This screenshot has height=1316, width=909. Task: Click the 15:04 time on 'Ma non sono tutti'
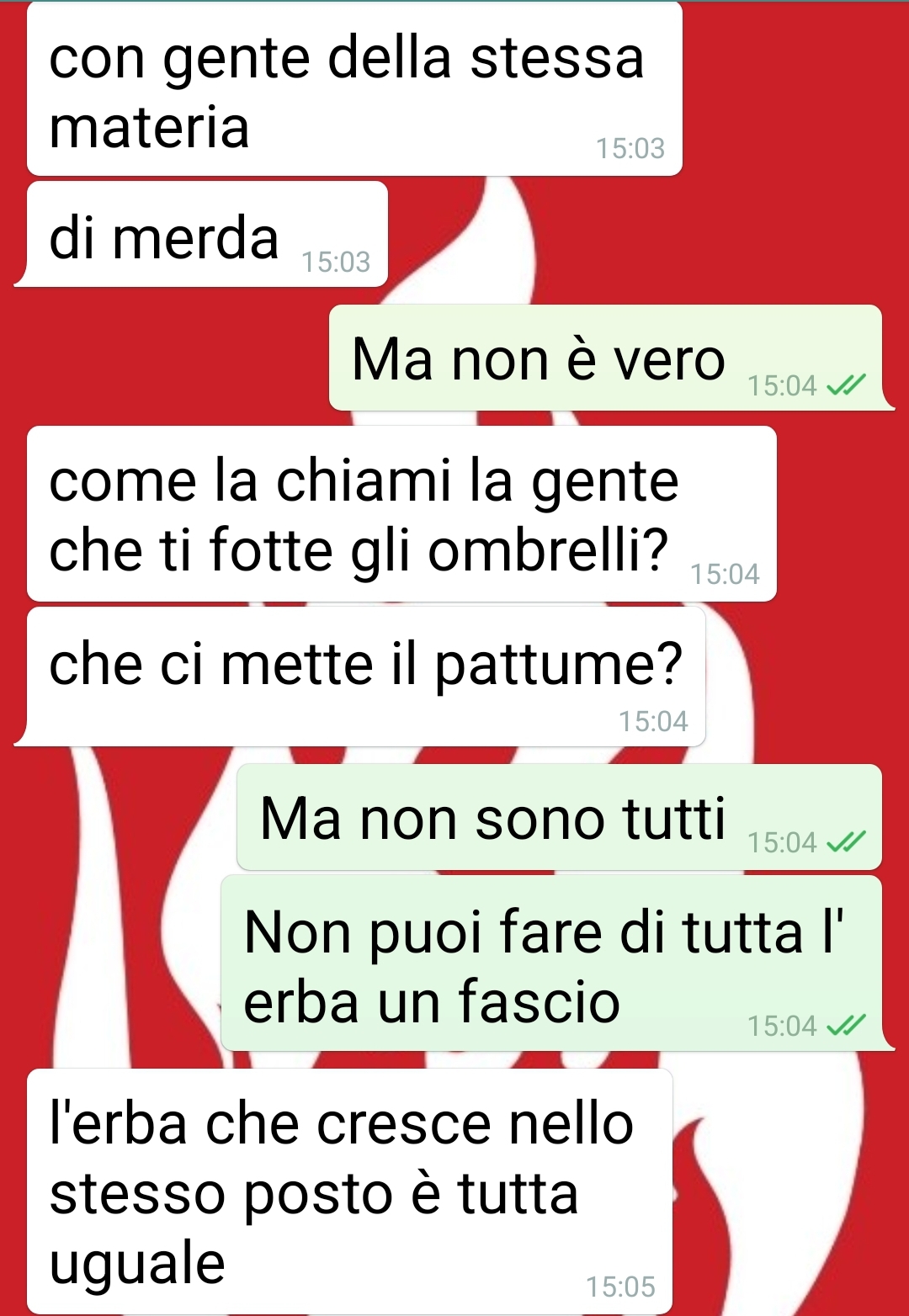(x=782, y=842)
